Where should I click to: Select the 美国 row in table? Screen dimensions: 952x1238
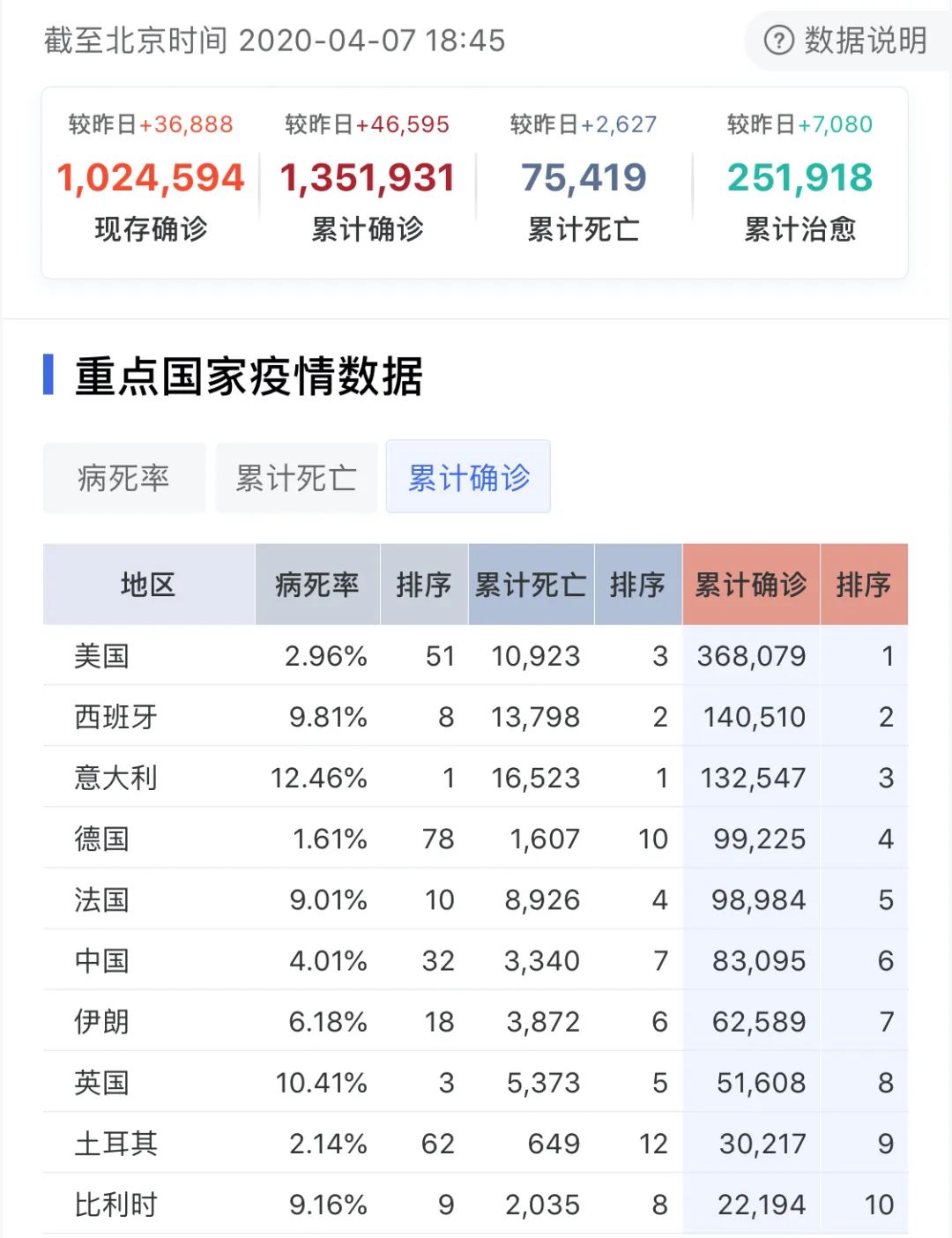click(x=102, y=656)
